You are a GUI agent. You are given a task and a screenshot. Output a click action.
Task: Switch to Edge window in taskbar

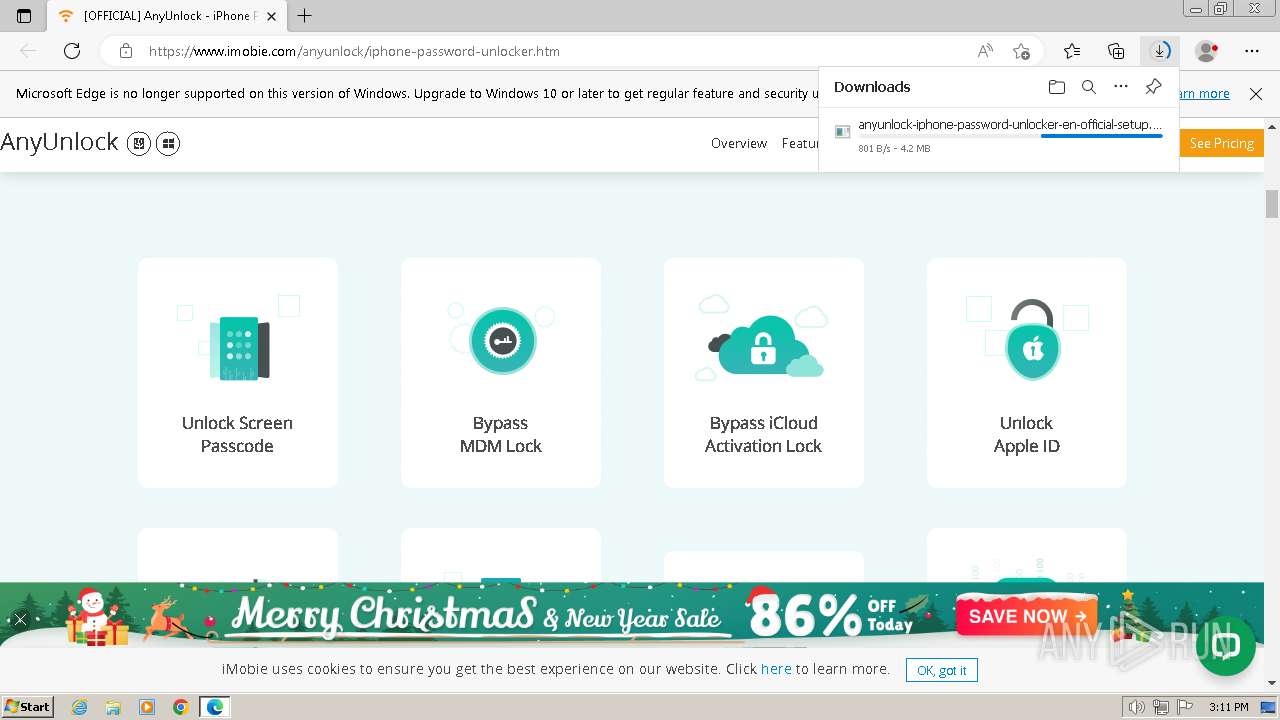click(x=215, y=707)
